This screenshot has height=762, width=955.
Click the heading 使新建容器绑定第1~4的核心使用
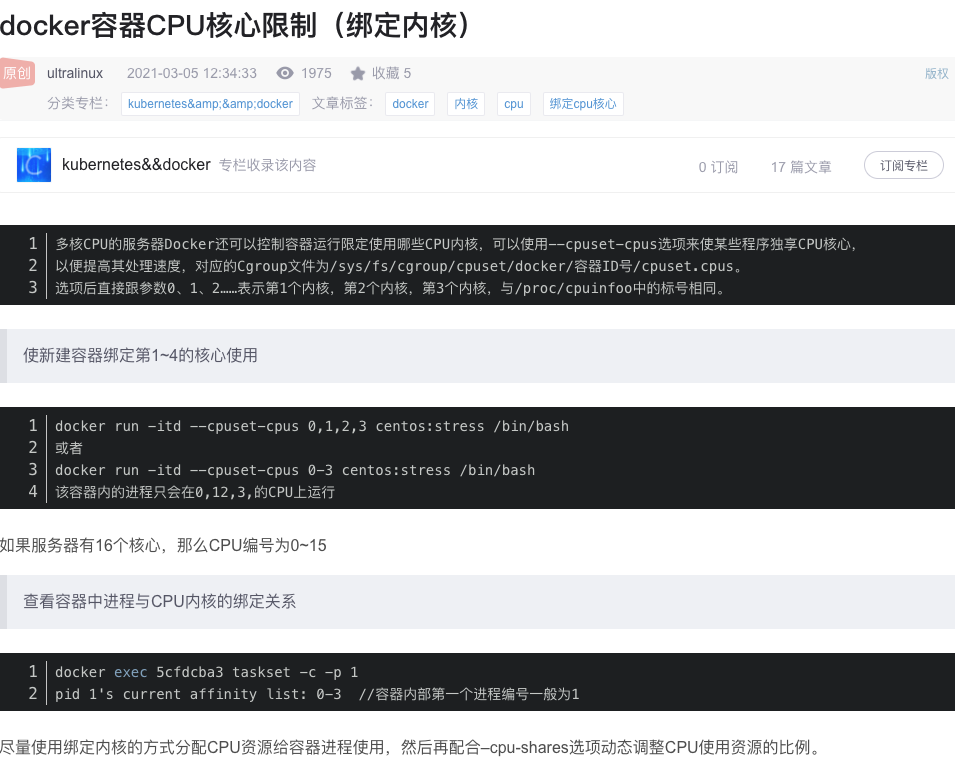140,355
